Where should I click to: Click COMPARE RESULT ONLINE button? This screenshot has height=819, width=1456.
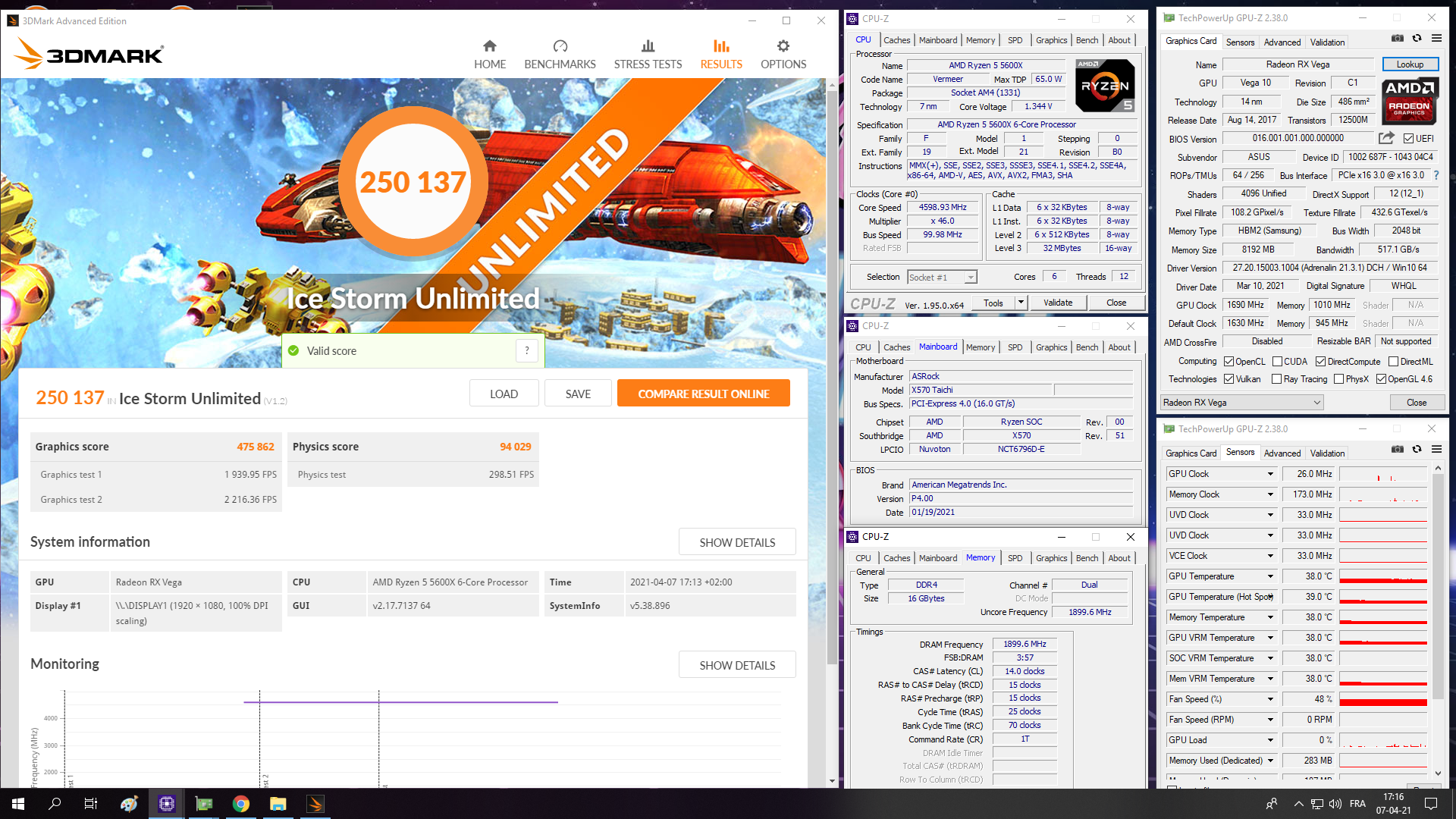pos(704,394)
